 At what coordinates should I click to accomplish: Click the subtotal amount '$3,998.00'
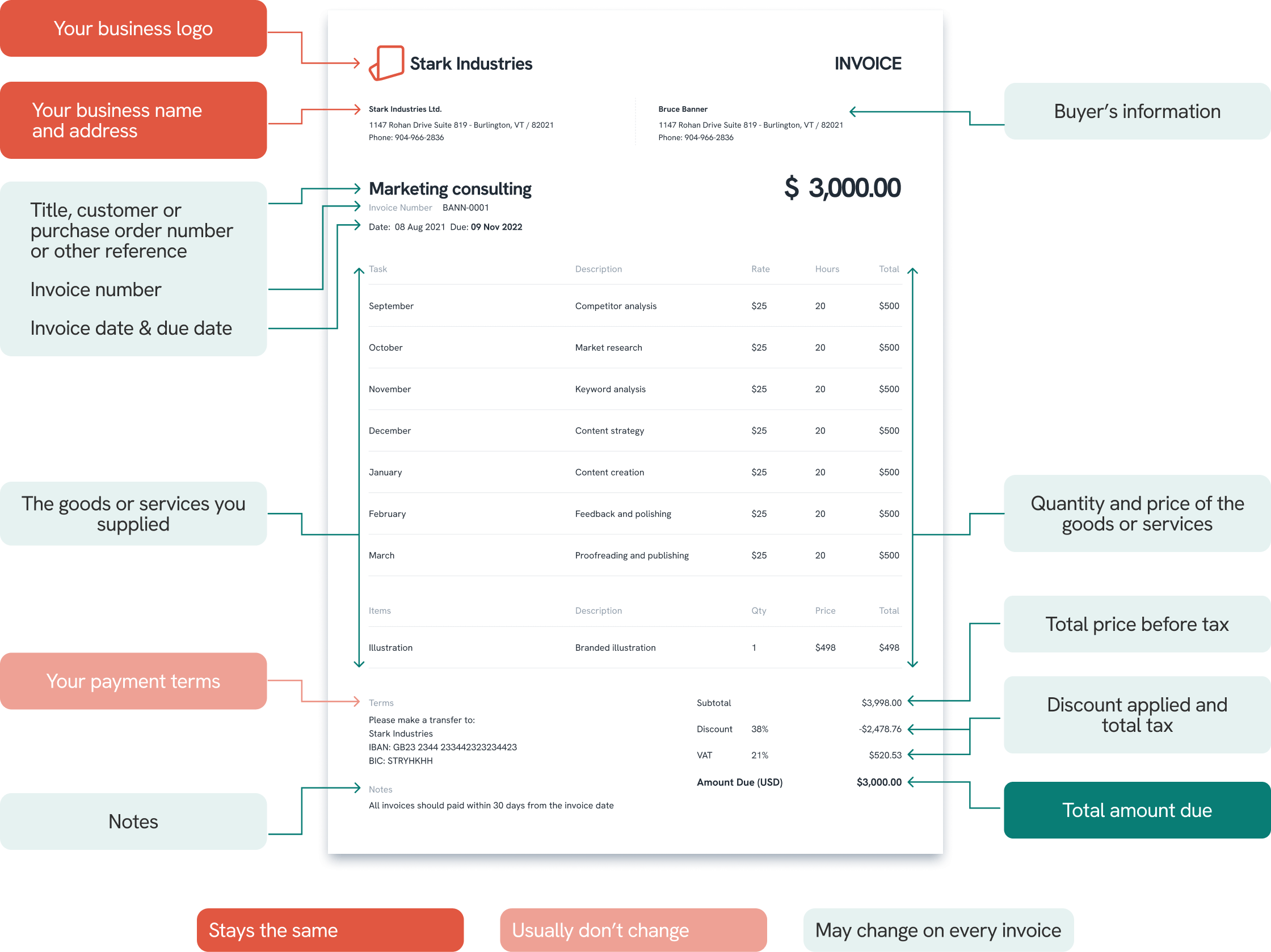tap(881, 702)
